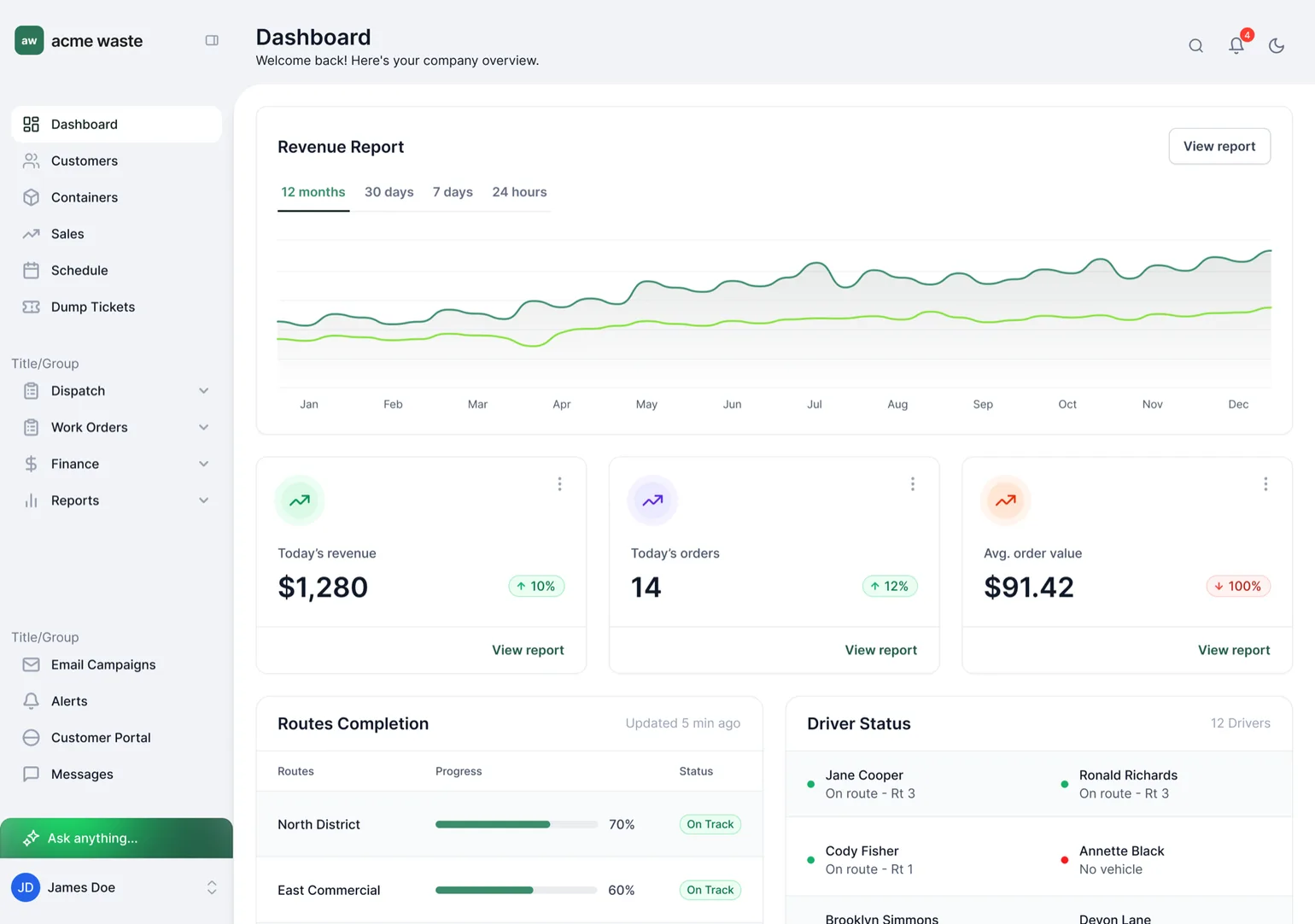The height and width of the screenshot is (924, 1315).
Task: Click Today's orders purple trend icon
Action: click(652, 500)
